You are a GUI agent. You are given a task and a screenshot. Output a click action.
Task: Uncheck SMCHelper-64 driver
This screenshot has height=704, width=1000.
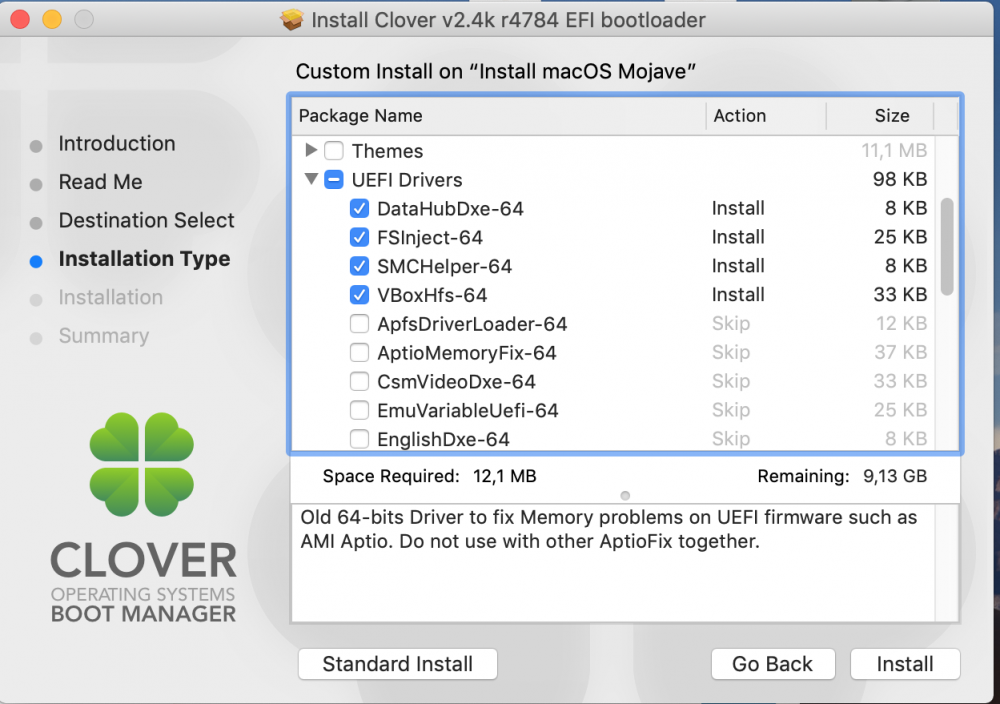(x=359, y=266)
